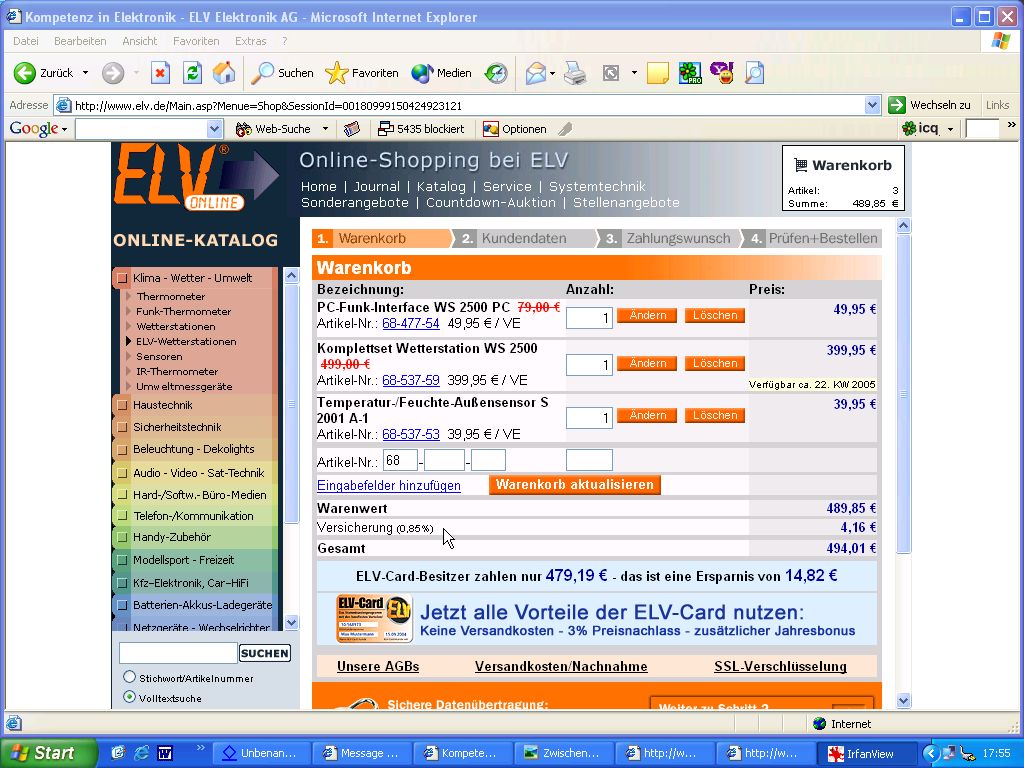This screenshot has height=768, width=1024.
Task: Open the Ansicht menu
Action: click(x=140, y=41)
